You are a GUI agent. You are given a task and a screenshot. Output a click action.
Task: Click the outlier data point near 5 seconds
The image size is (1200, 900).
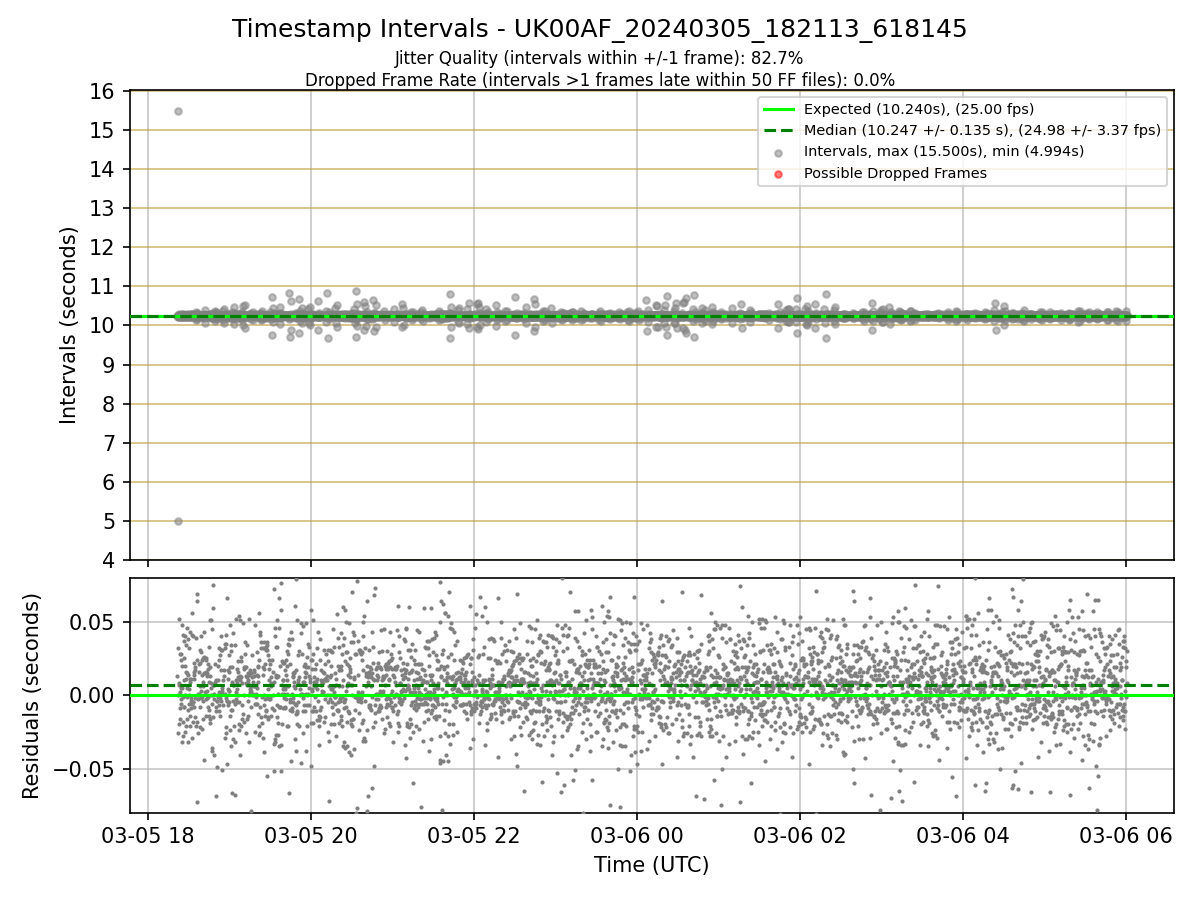click(x=178, y=521)
